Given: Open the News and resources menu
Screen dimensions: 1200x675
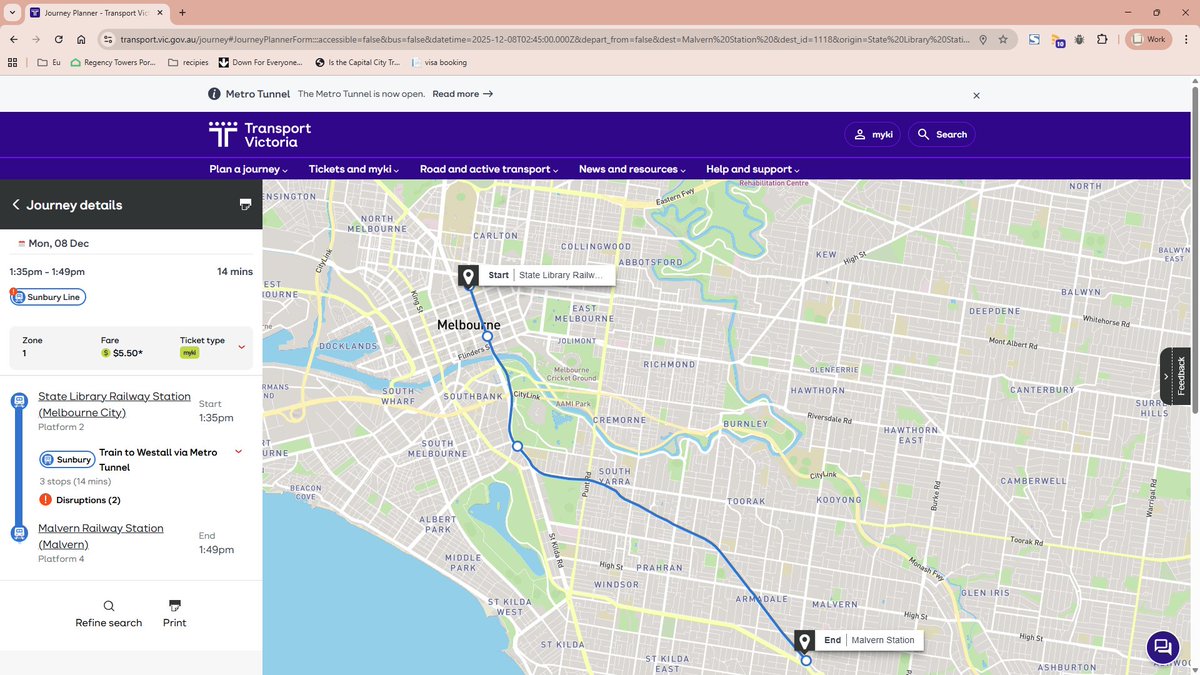Looking at the screenshot, I should click(633, 169).
